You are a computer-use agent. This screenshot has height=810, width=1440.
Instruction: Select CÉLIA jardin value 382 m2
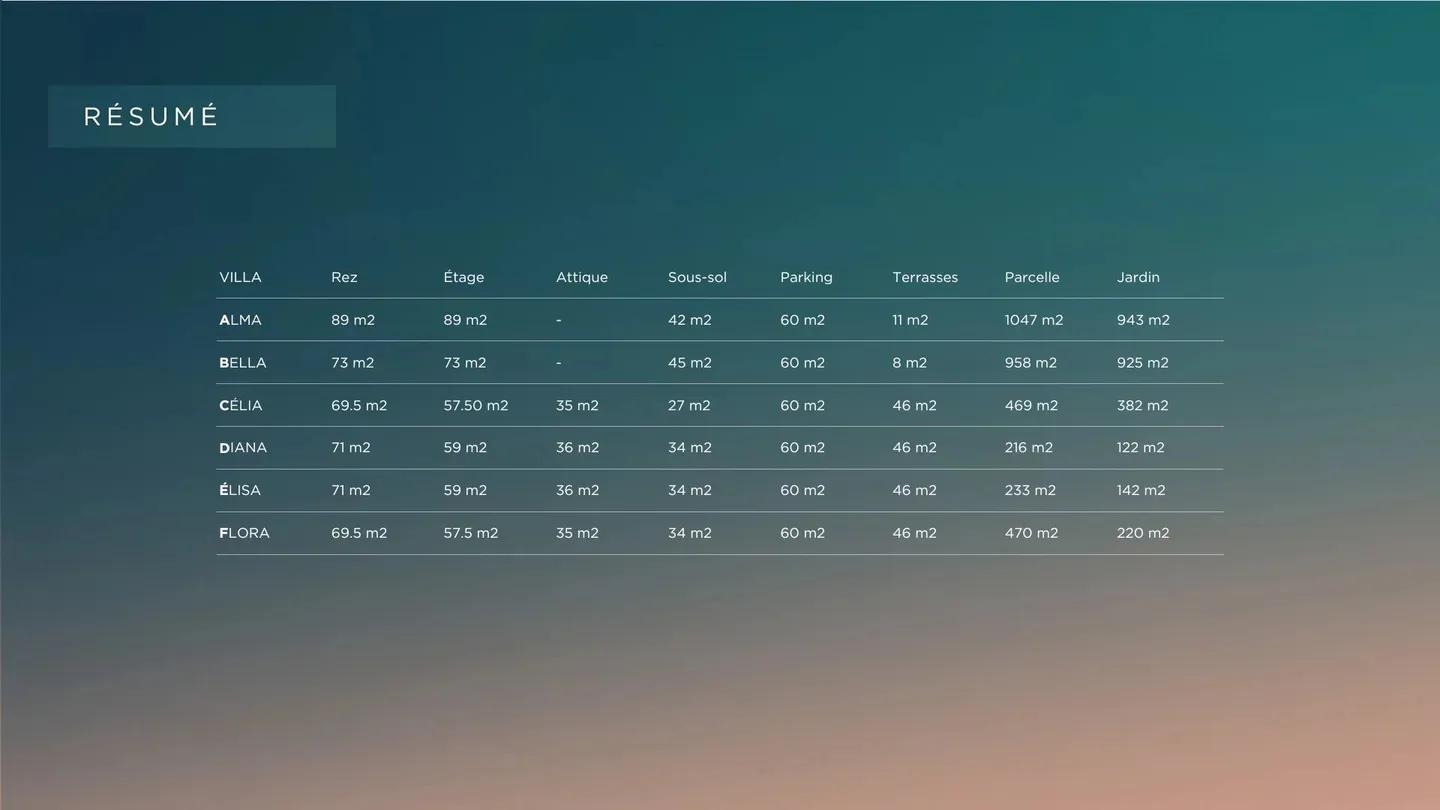tap(1143, 405)
